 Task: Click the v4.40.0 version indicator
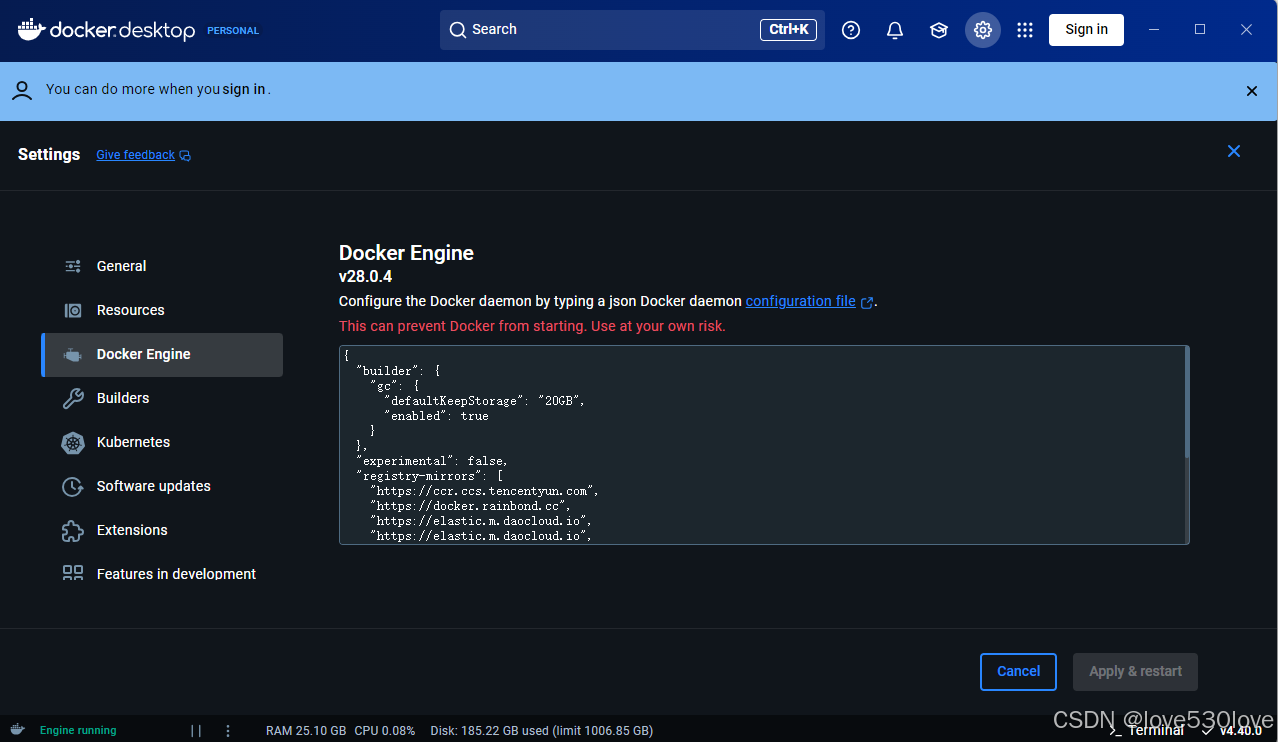1233,731
